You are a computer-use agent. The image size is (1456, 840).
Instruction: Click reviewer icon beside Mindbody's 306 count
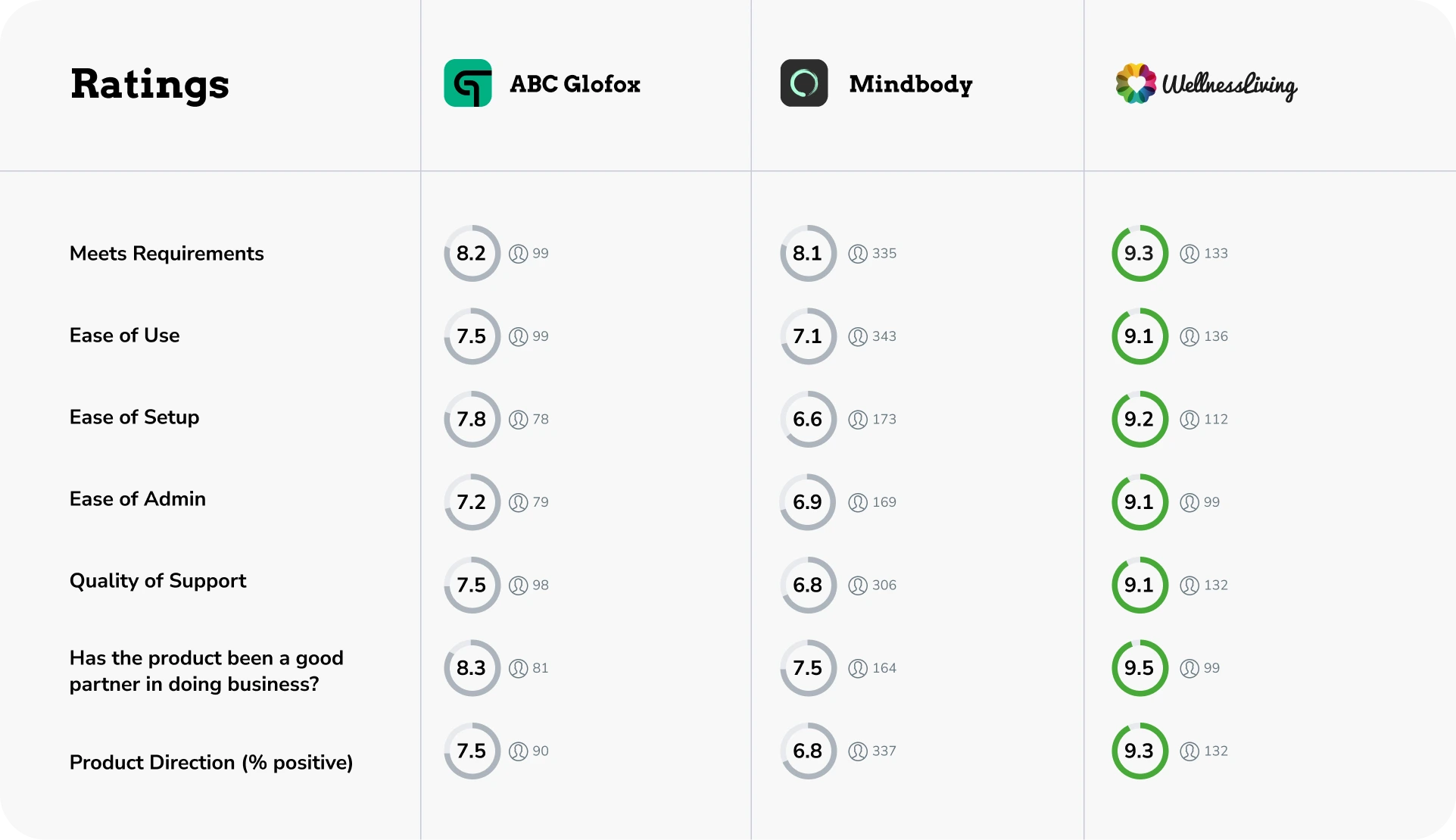[x=857, y=586]
